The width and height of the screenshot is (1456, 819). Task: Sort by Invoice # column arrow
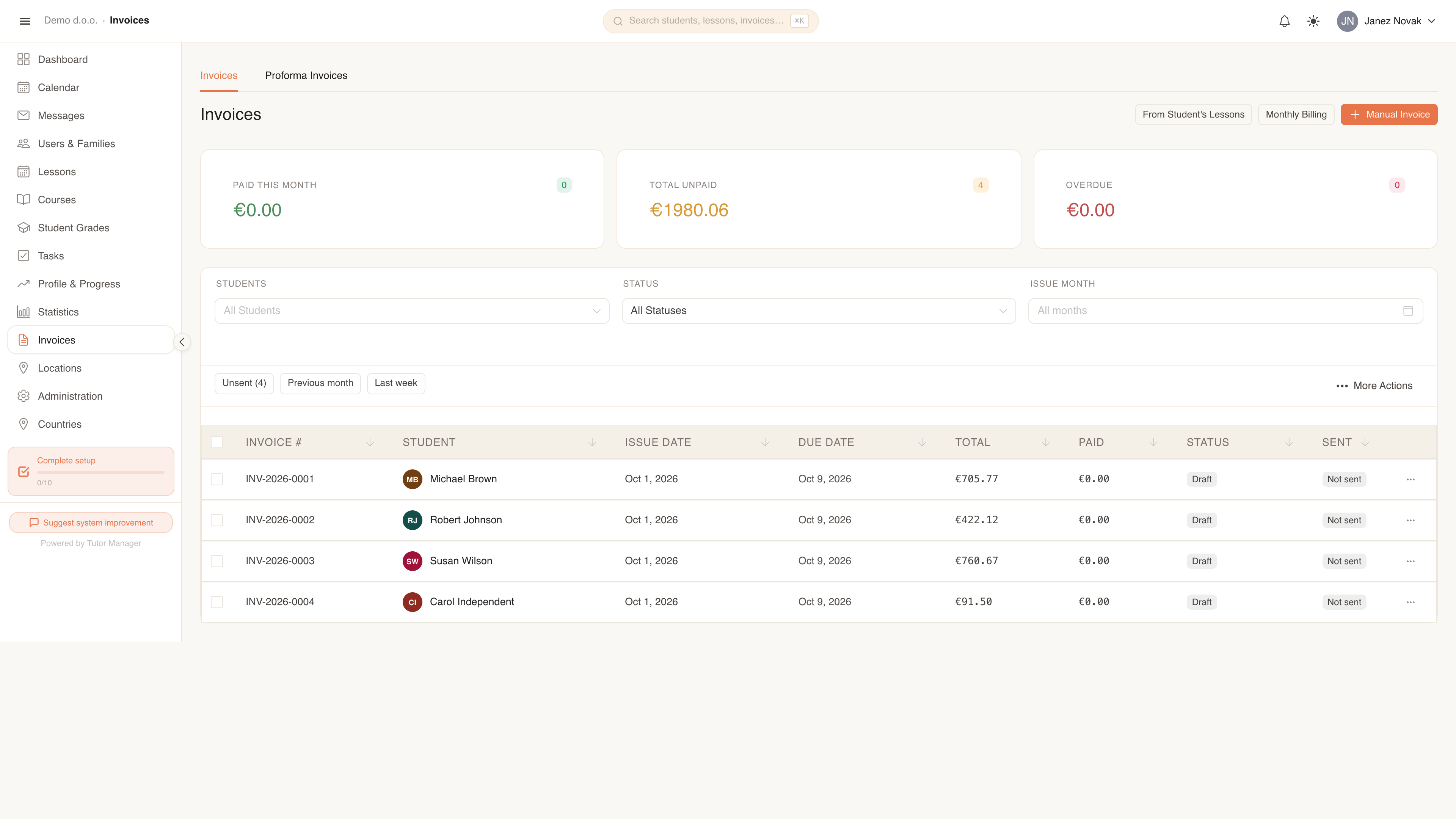coord(370,442)
